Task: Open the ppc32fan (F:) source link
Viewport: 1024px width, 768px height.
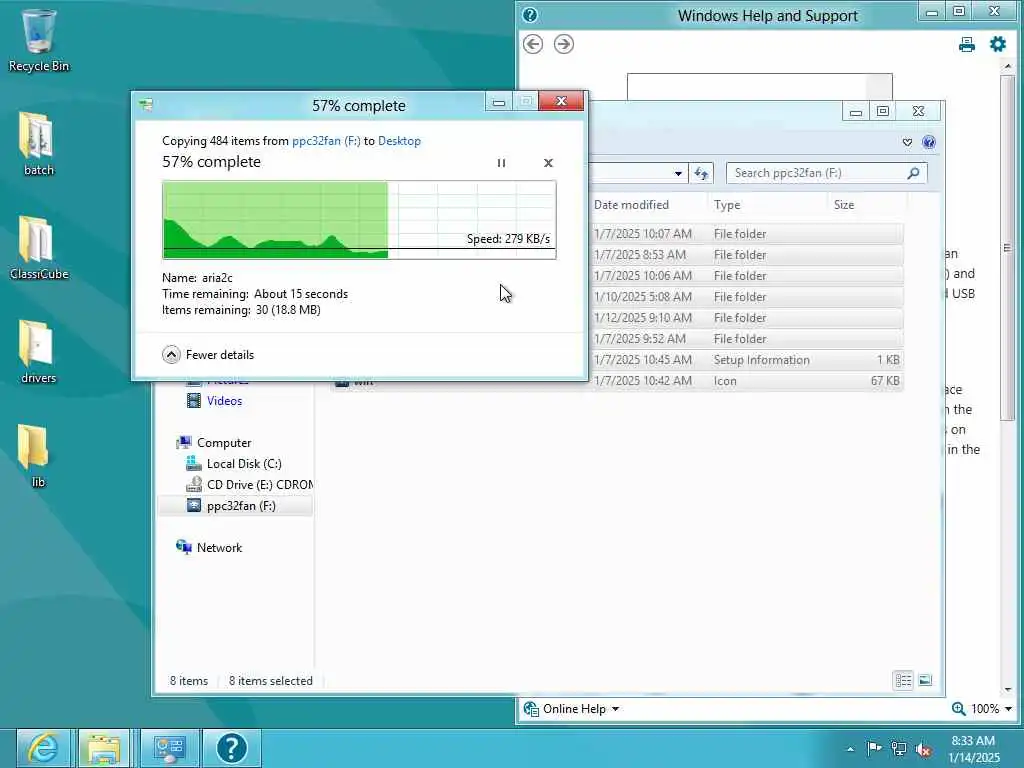Action: (x=326, y=140)
